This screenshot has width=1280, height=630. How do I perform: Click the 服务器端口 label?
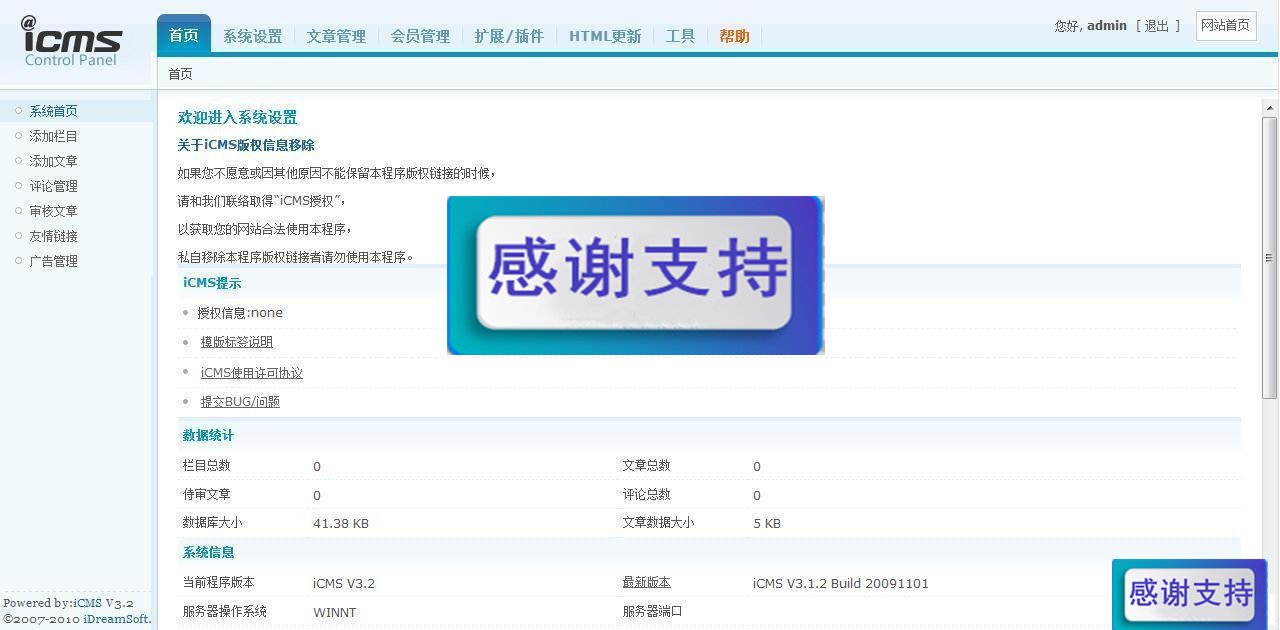tap(652, 611)
